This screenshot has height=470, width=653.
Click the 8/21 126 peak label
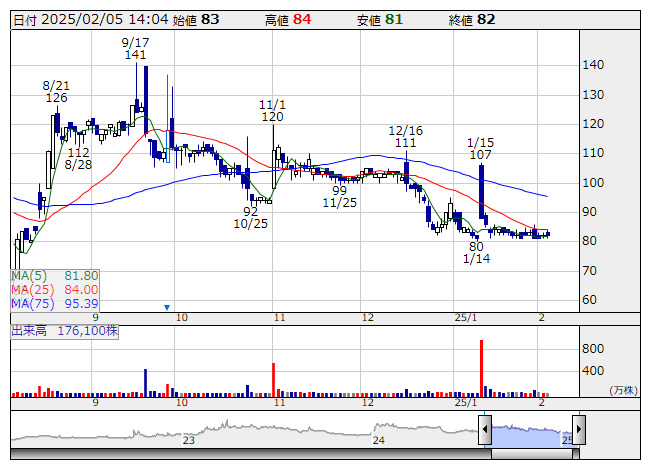click(56, 92)
